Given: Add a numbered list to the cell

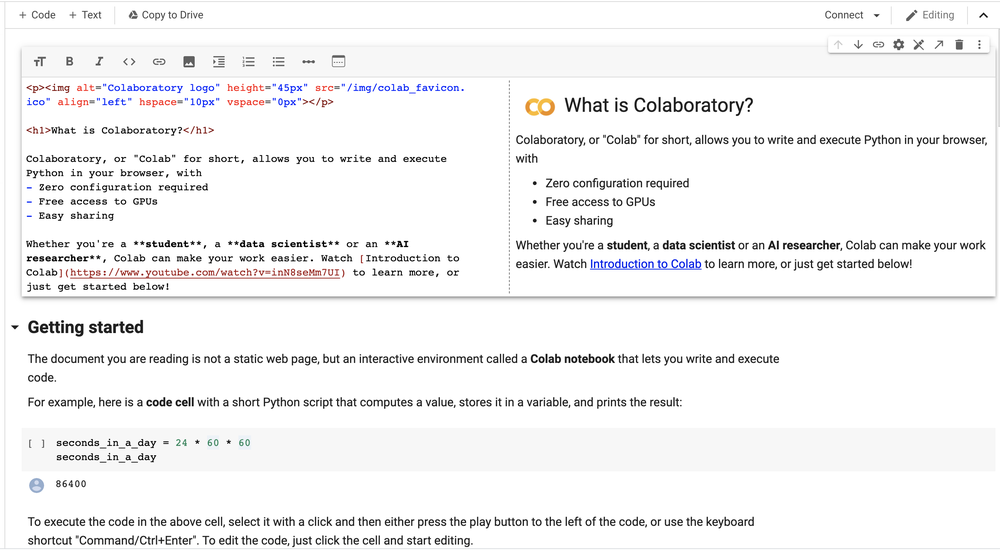Looking at the screenshot, I should (x=248, y=62).
